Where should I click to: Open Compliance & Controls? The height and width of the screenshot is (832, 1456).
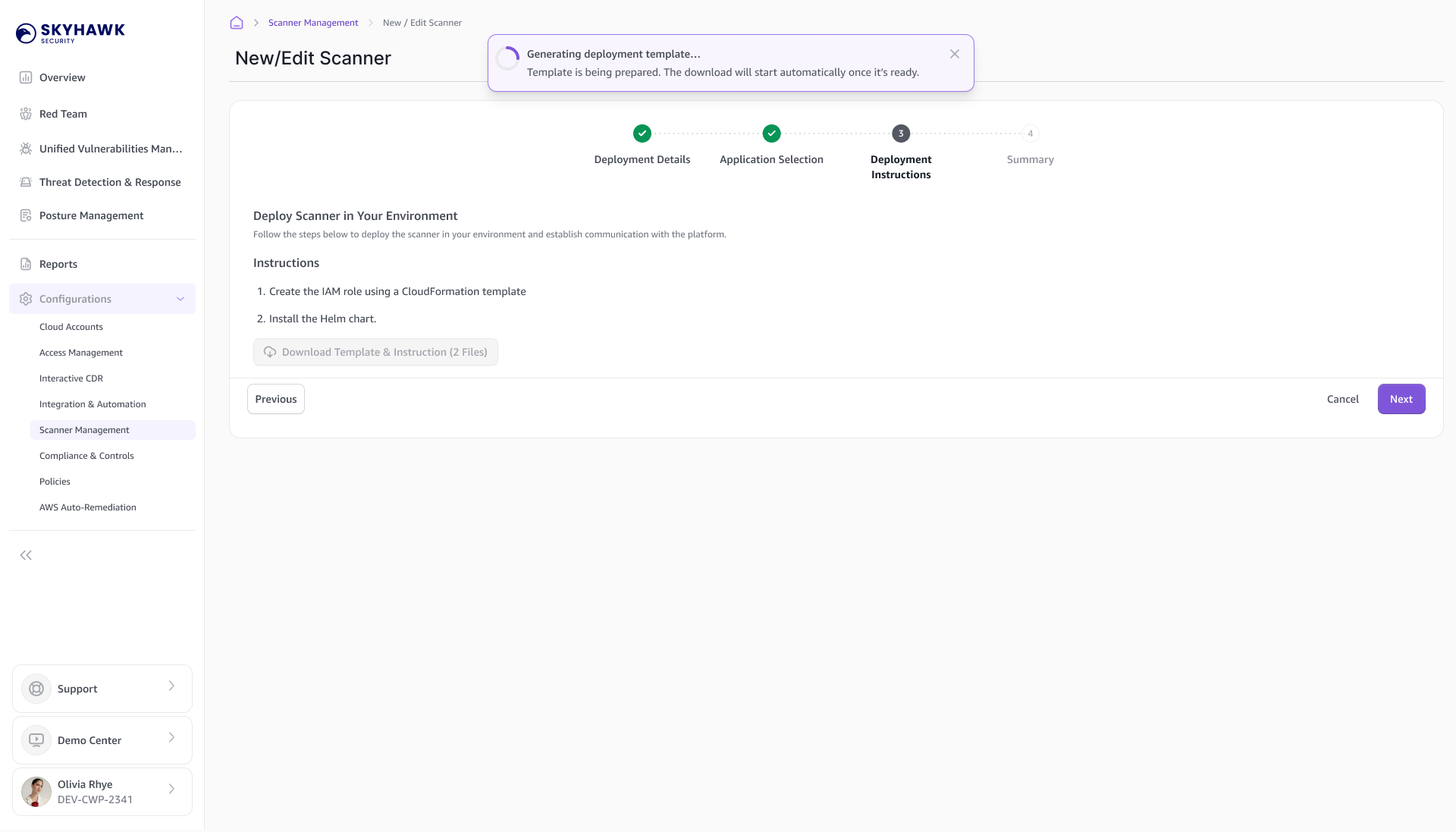tap(86, 456)
